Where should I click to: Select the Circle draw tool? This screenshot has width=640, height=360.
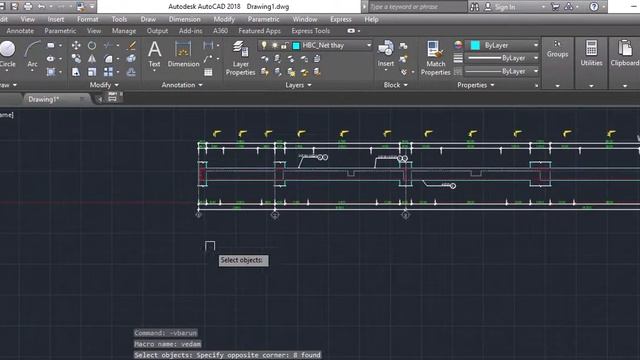click(x=7, y=53)
